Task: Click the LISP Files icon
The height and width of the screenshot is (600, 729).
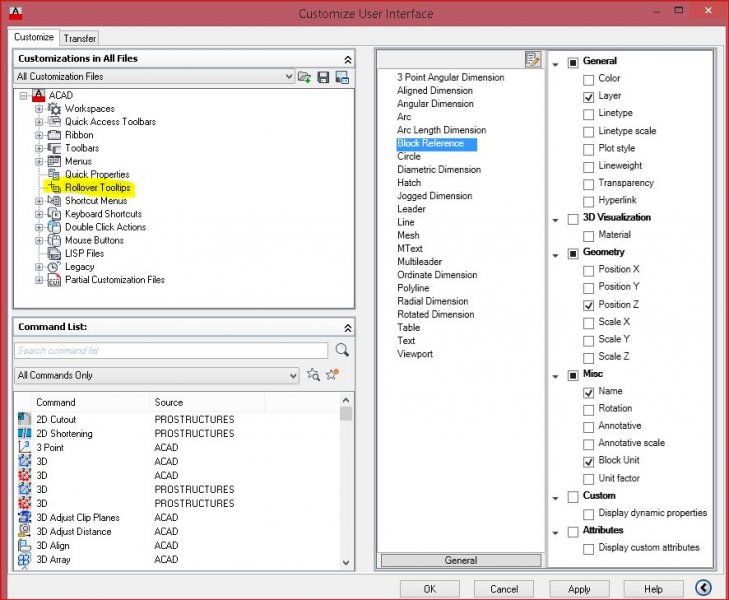Action: (54, 254)
